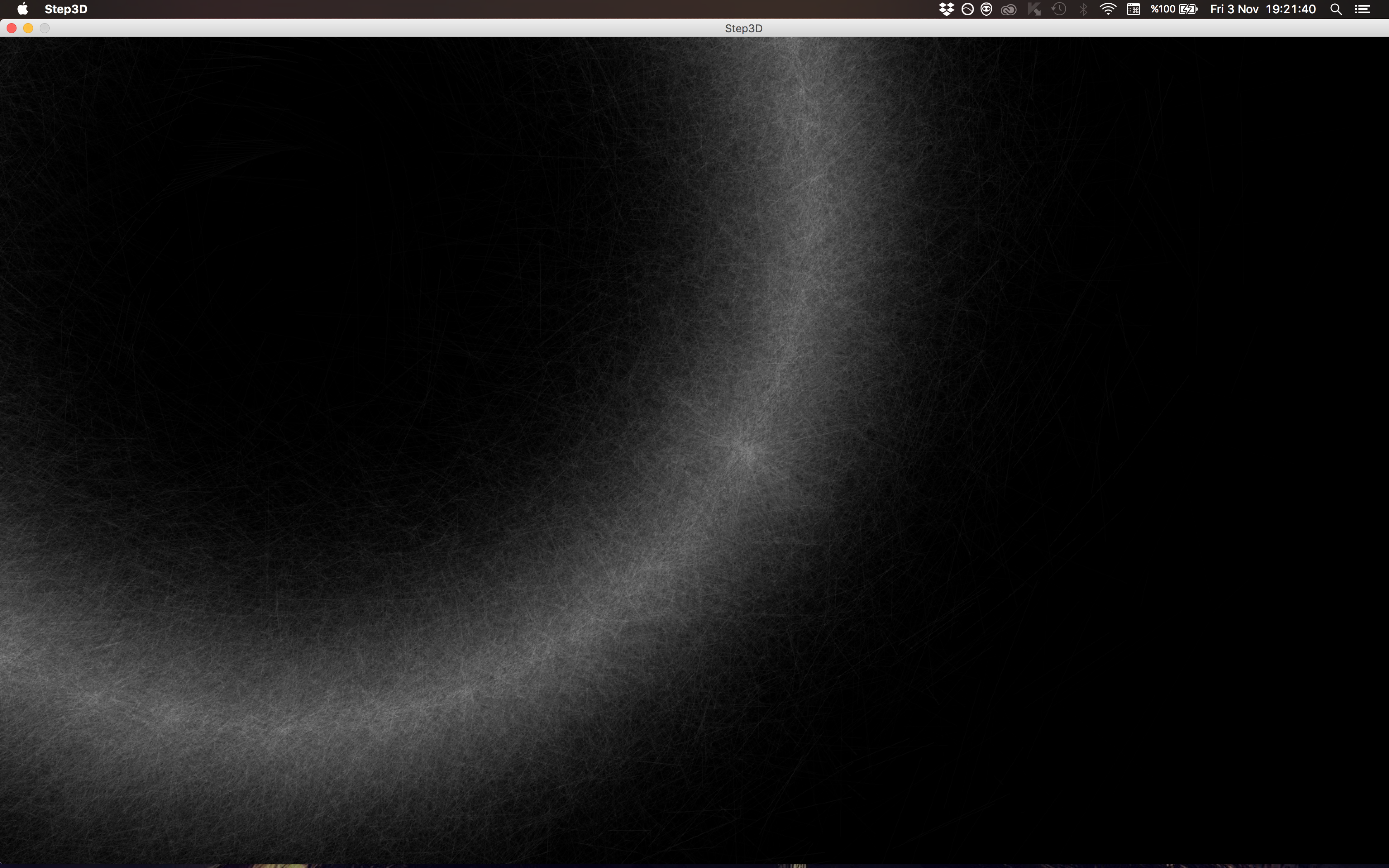Open the Time Machine status icon
Screen dimensions: 1389x868
[x=1059, y=9]
